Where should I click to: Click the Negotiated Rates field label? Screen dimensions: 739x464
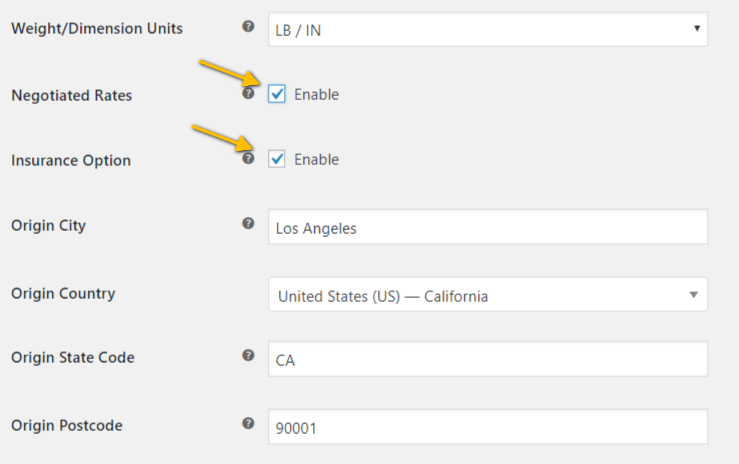pyautogui.click(x=72, y=95)
